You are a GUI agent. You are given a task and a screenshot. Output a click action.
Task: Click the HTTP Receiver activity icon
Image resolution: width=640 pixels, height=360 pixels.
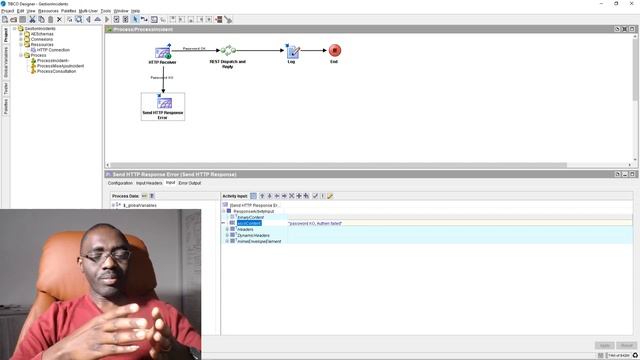[162, 52]
